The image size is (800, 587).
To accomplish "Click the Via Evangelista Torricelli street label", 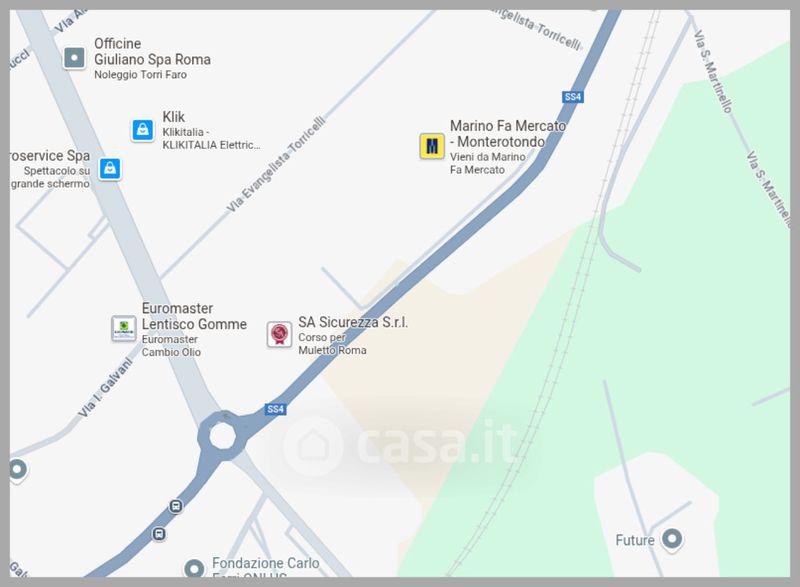I will pyautogui.click(x=276, y=164).
